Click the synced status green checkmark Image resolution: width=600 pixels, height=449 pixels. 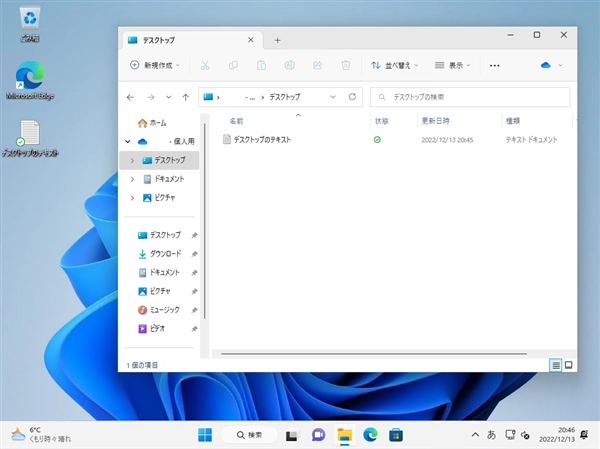click(x=377, y=140)
